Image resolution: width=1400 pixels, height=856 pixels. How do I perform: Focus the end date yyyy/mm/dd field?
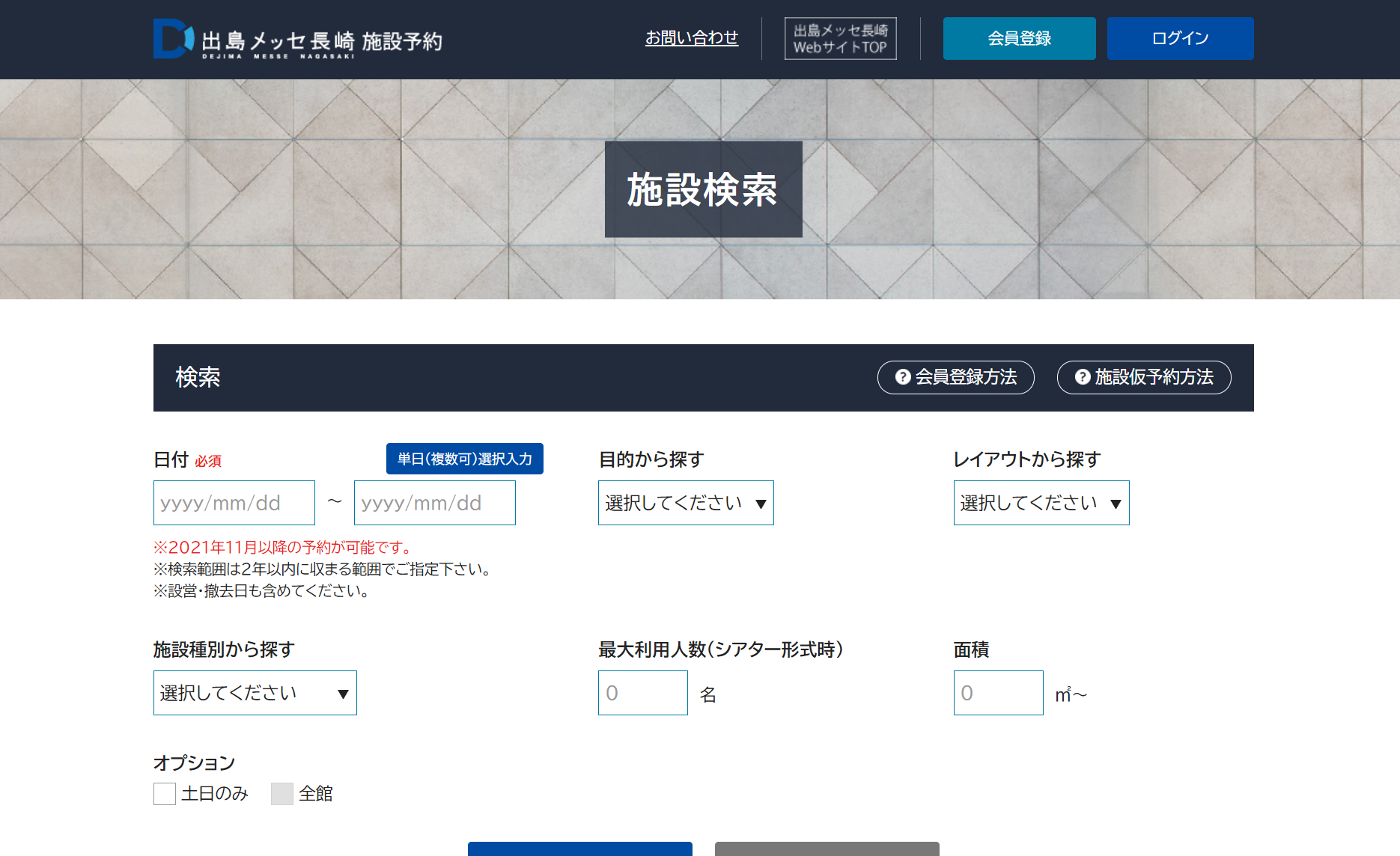[434, 503]
